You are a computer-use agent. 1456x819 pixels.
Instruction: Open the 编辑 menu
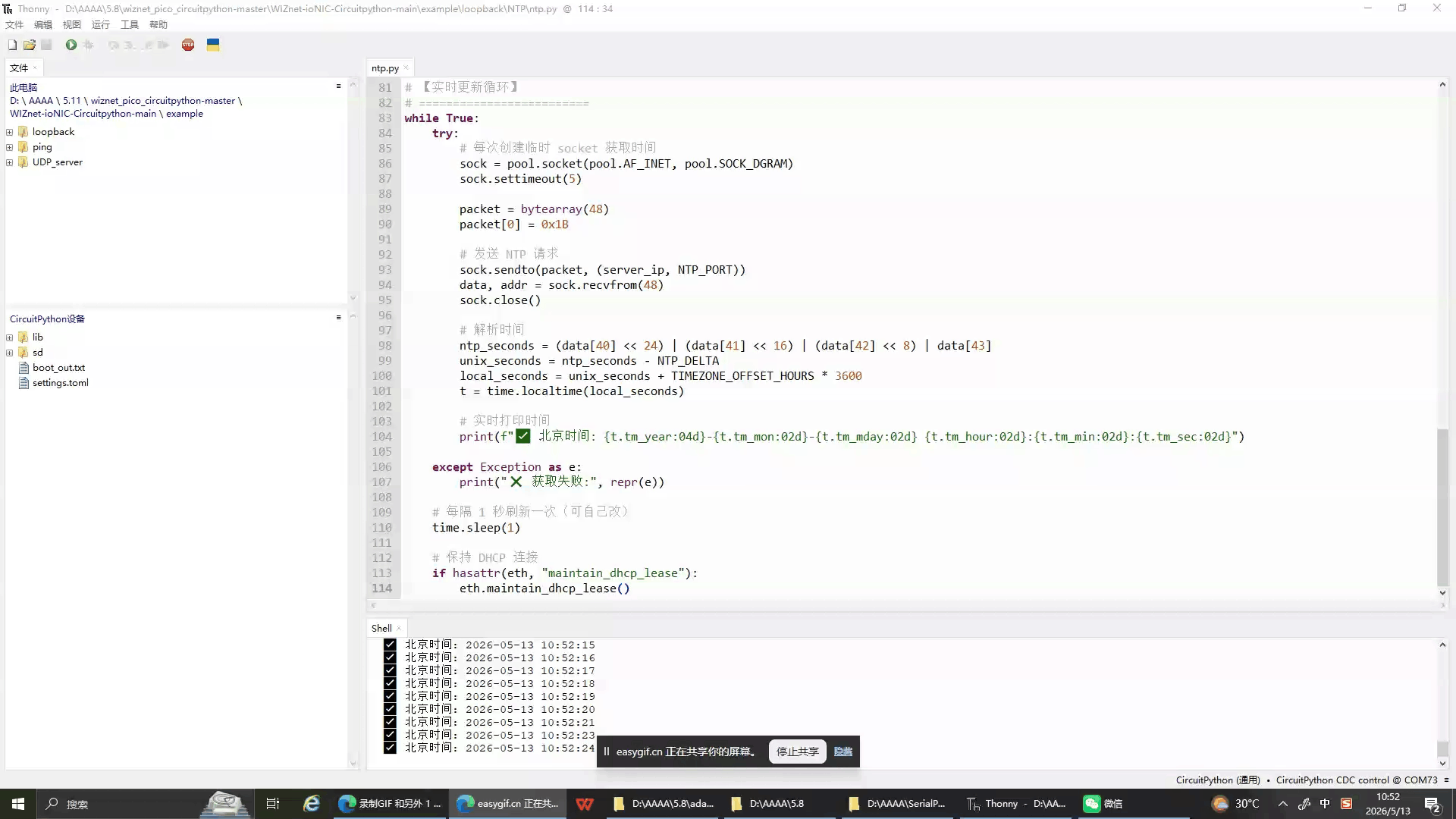pos(43,24)
